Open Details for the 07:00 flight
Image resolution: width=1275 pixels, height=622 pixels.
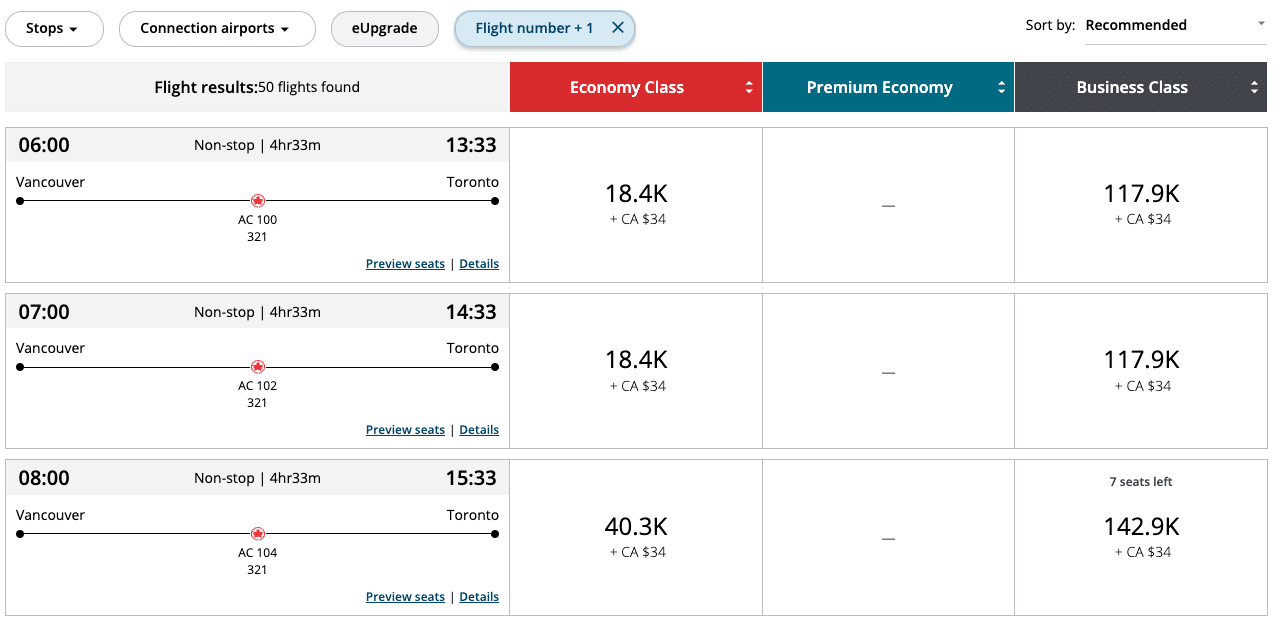point(479,430)
